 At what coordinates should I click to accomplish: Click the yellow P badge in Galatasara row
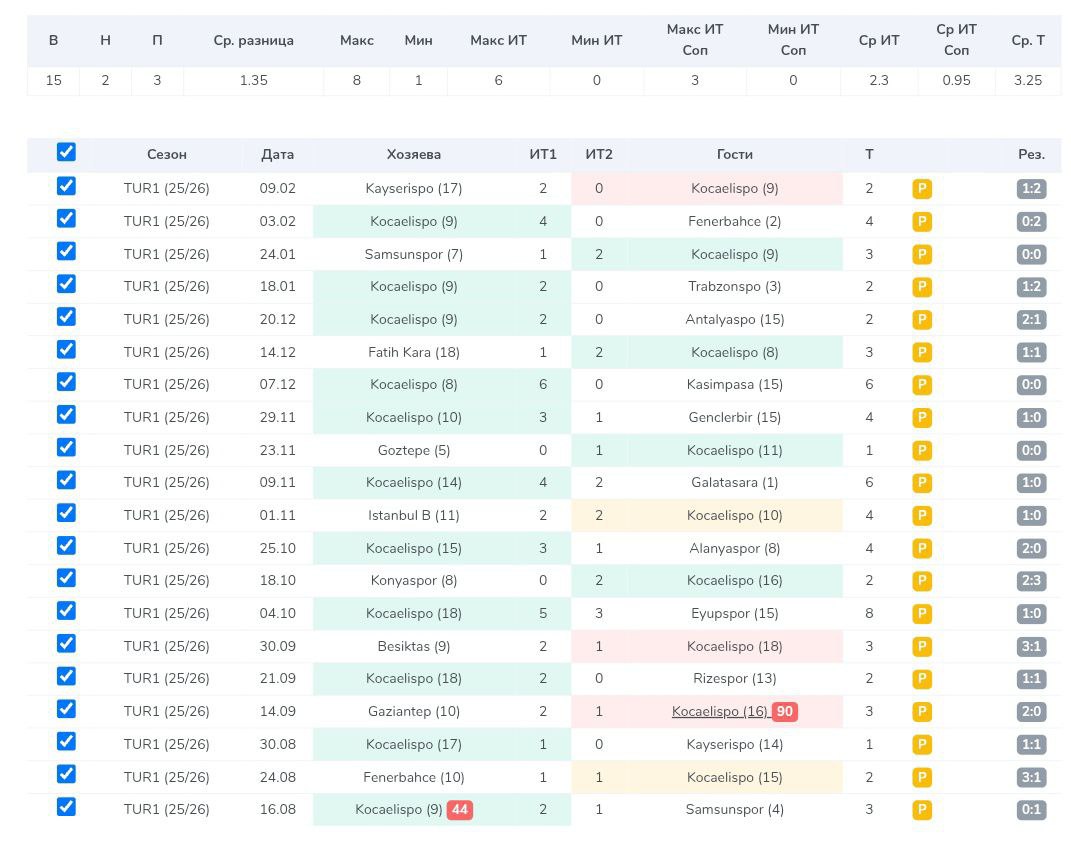[922, 483]
